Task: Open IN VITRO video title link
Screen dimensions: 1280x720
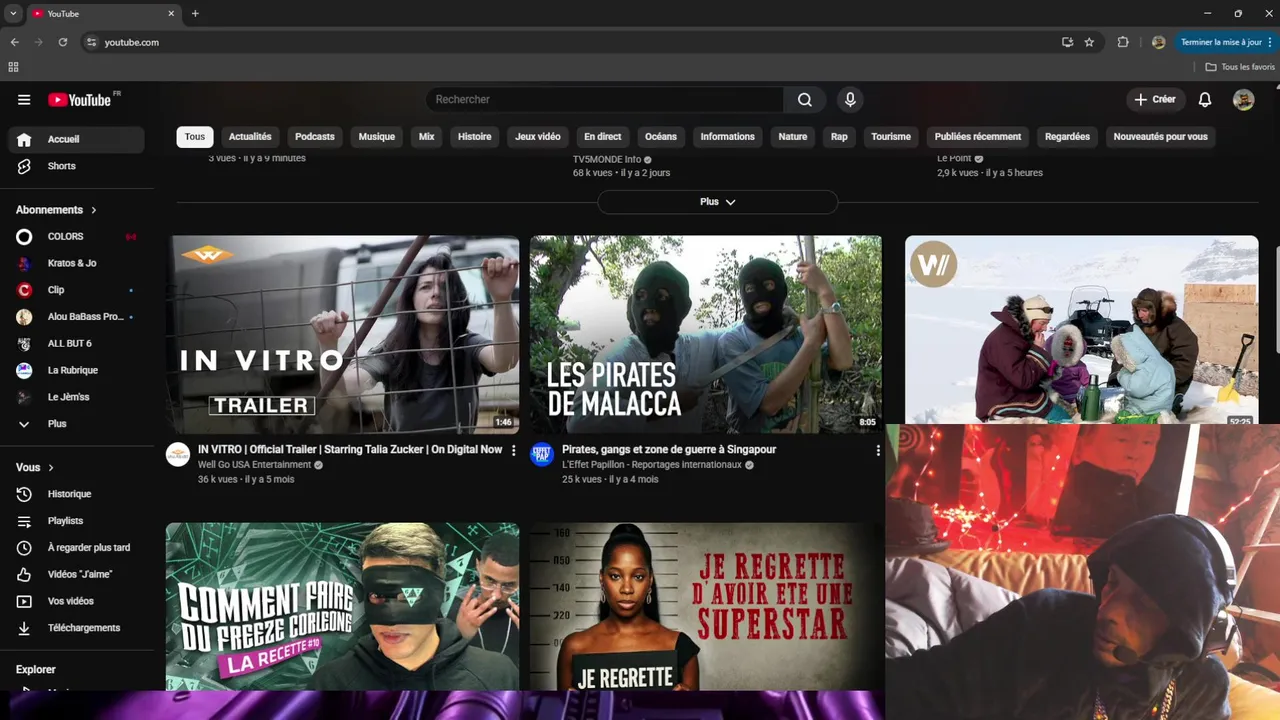Action: point(350,450)
